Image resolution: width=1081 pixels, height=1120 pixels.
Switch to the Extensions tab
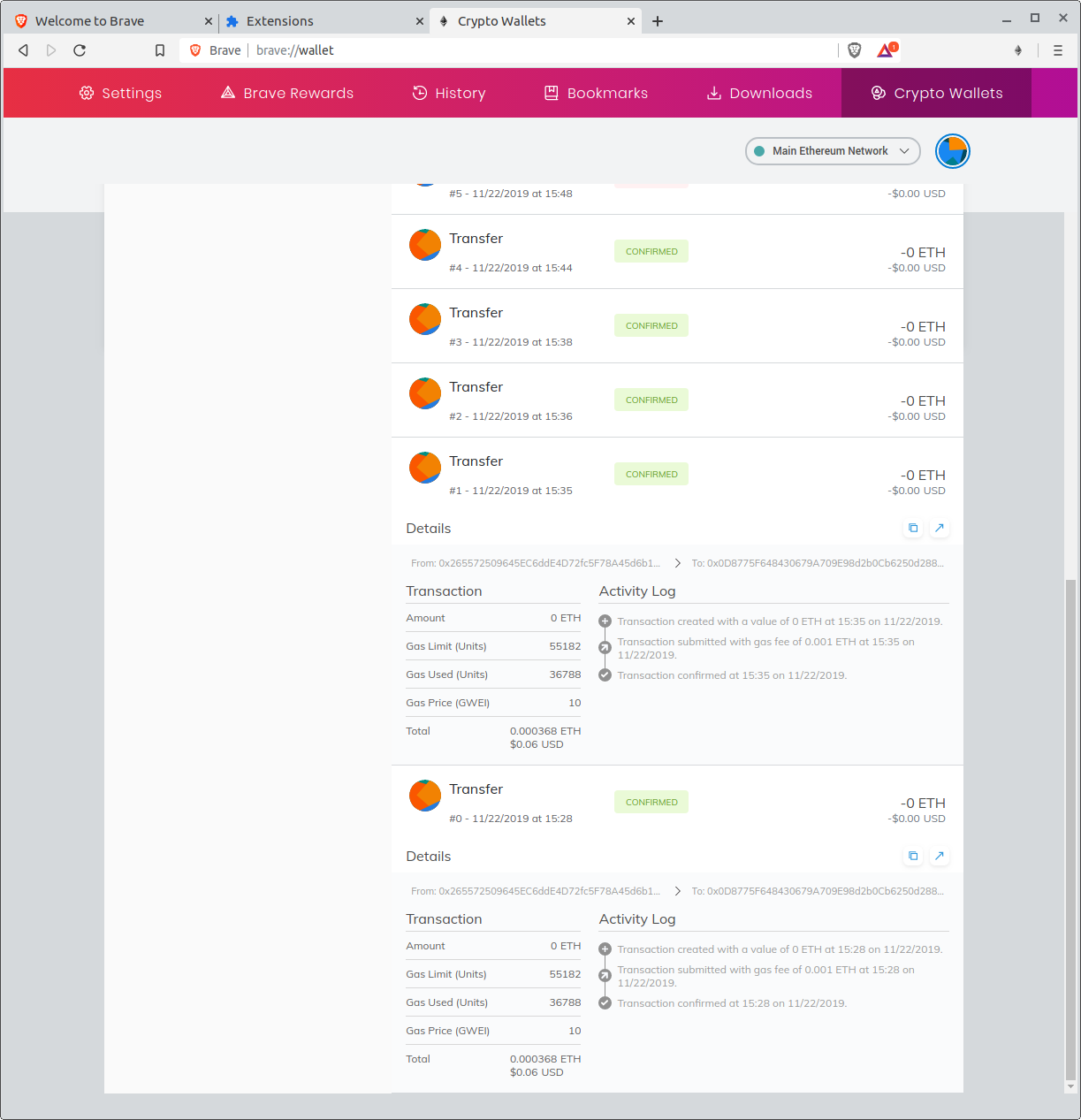[x=323, y=21]
